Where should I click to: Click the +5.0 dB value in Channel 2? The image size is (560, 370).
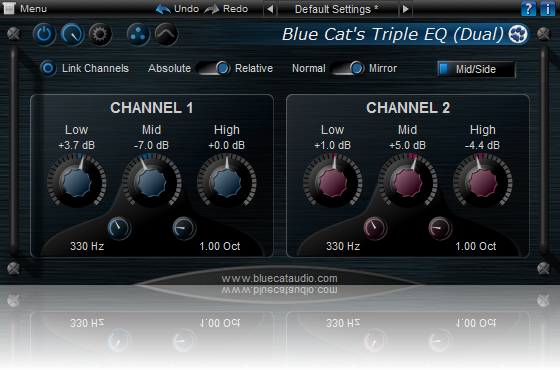[x=408, y=145]
